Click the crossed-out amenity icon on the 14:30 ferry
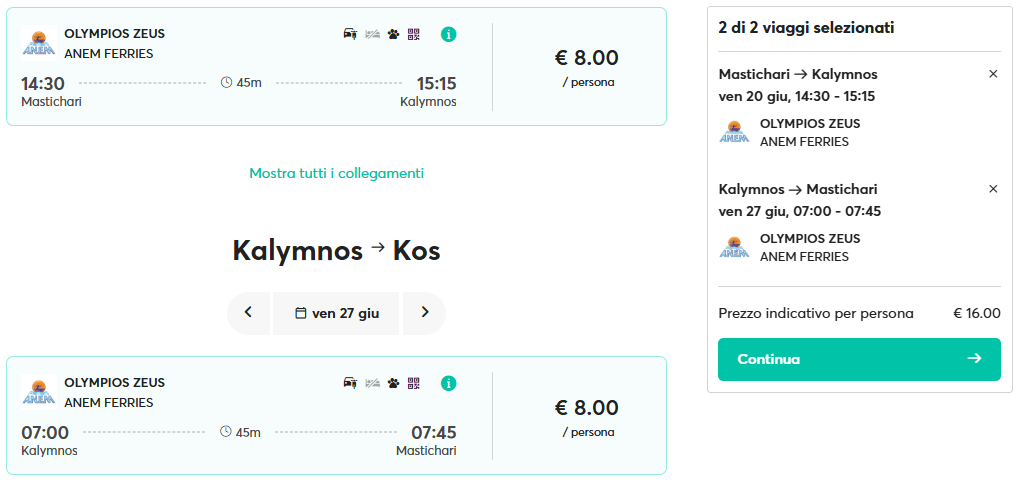The width and height of the screenshot is (1017, 480). pos(372,34)
